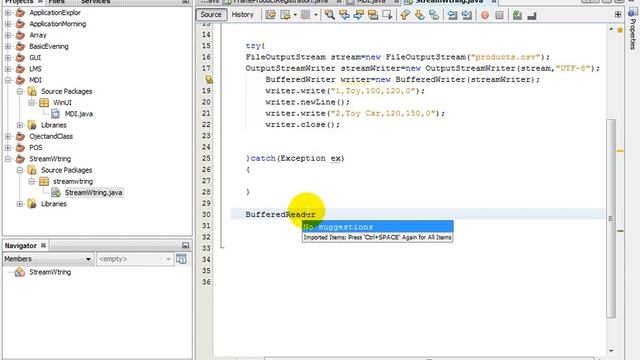Select the LMS project icon
640x360 pixels.
tap(20, 69)
